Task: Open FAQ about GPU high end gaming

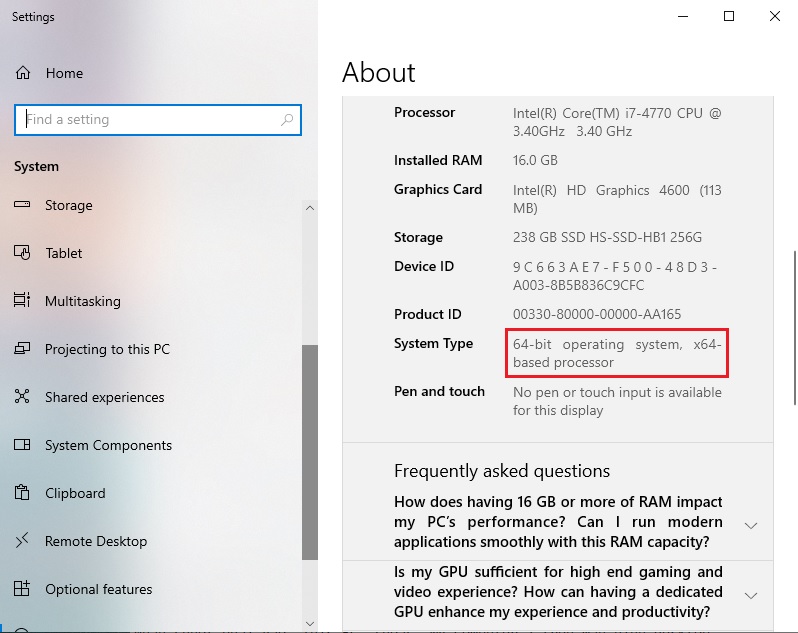Action: click(558, 592)
